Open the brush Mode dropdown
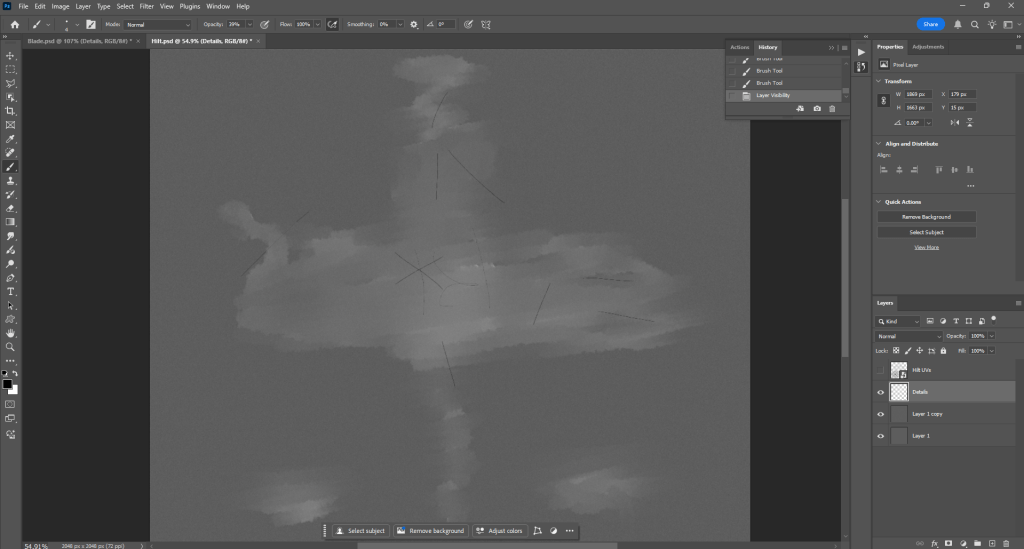 click(157, 24)
